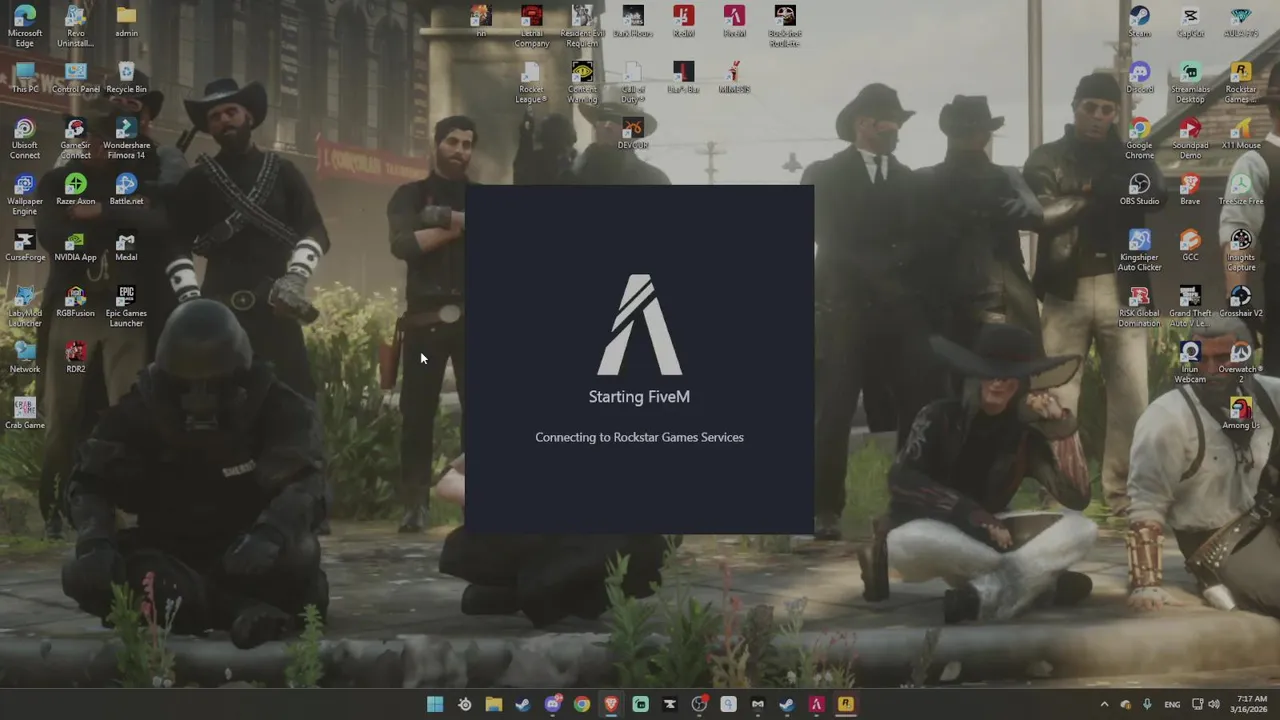Open the Wallpaper Engine shortcut
The image size is (1280, 720).
(x=25, y=194)
